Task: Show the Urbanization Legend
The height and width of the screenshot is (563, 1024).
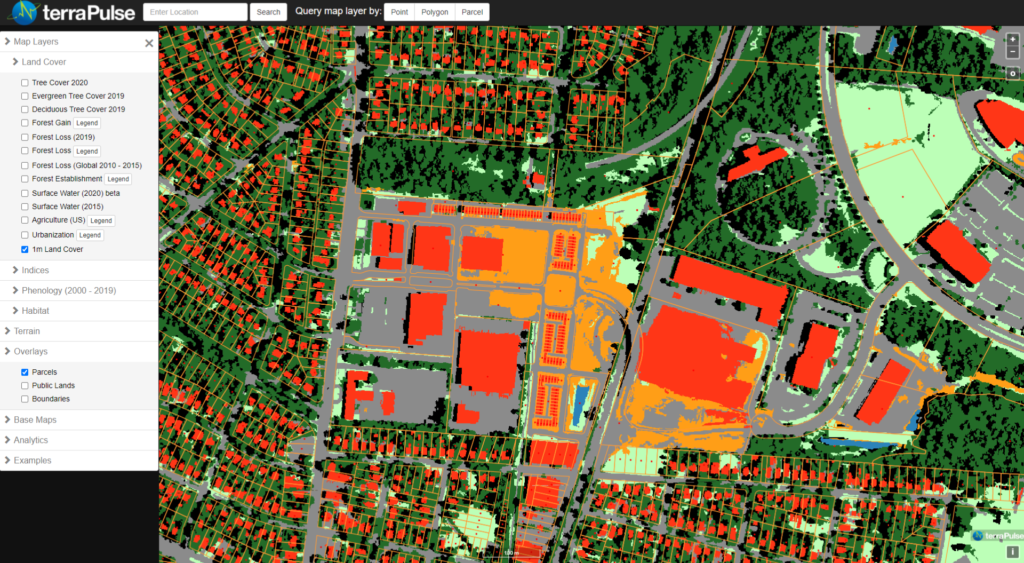Action: (x=90, y=235)
